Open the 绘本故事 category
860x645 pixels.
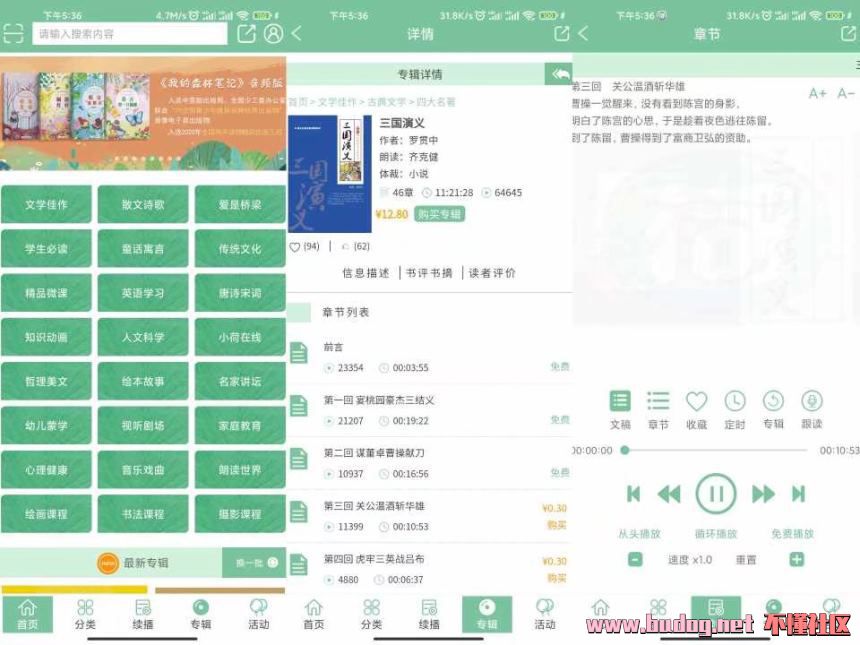[143, 381]
